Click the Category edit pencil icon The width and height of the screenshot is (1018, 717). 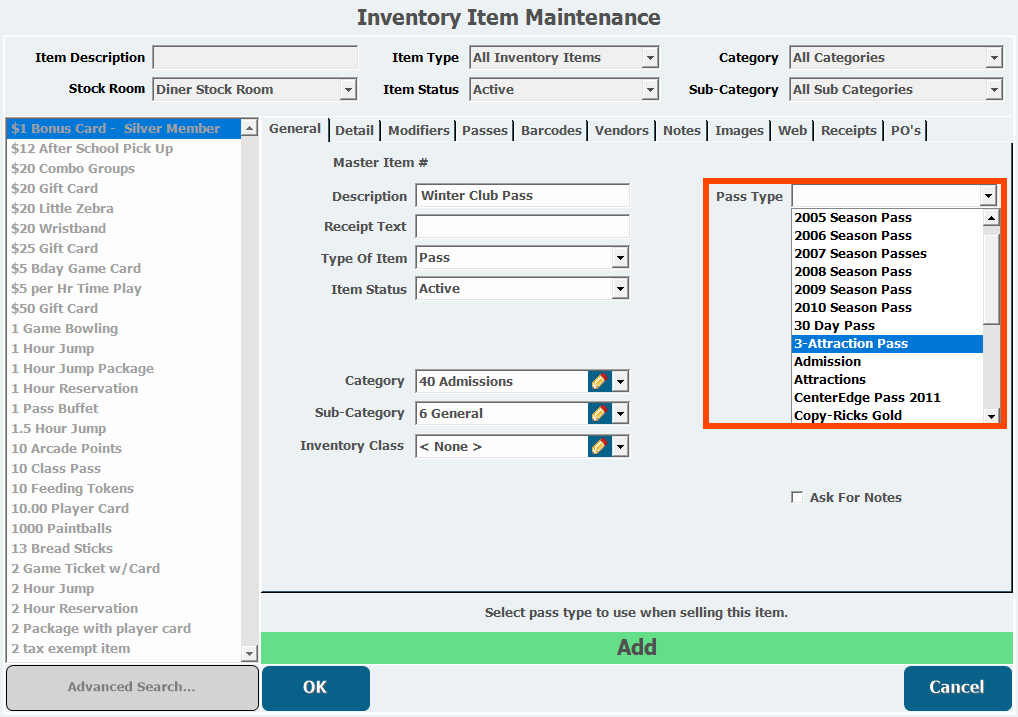coord(599,381)
